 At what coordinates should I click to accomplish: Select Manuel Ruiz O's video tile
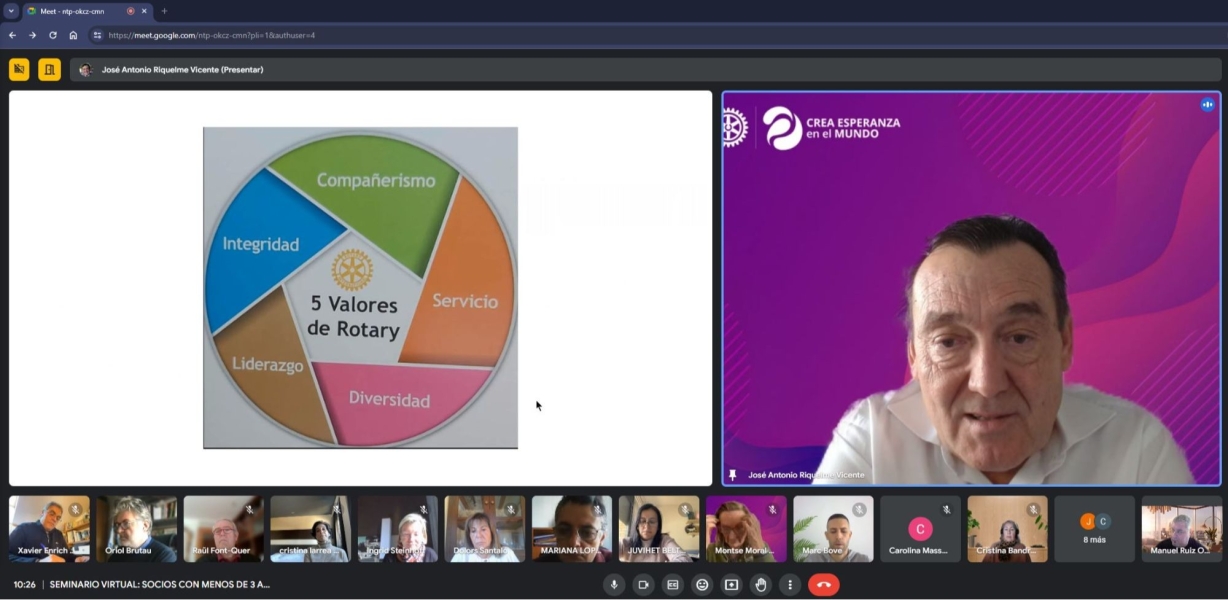point(1181,529)
